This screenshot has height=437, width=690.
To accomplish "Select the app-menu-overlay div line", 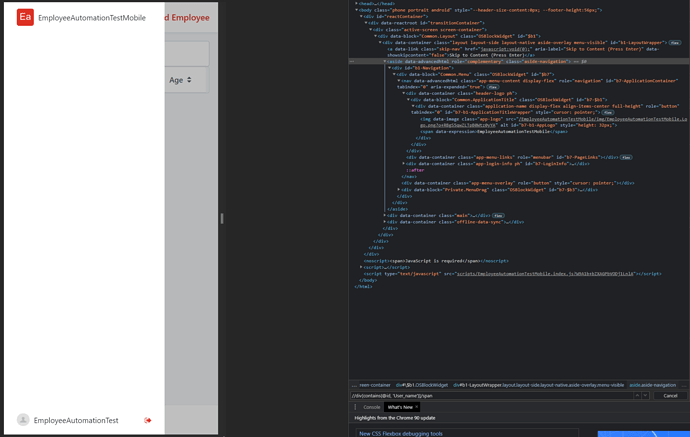I will click(x=518, y=183).
